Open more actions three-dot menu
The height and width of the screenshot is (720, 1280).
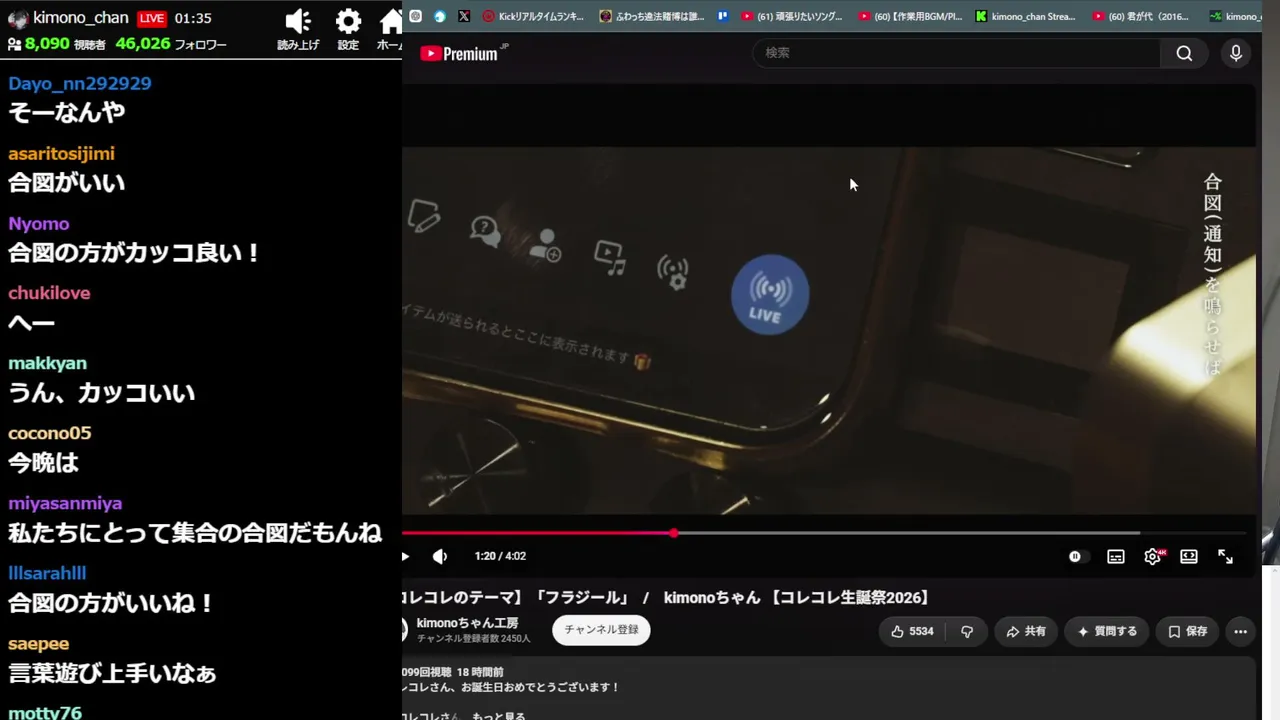pos(1241,631)
